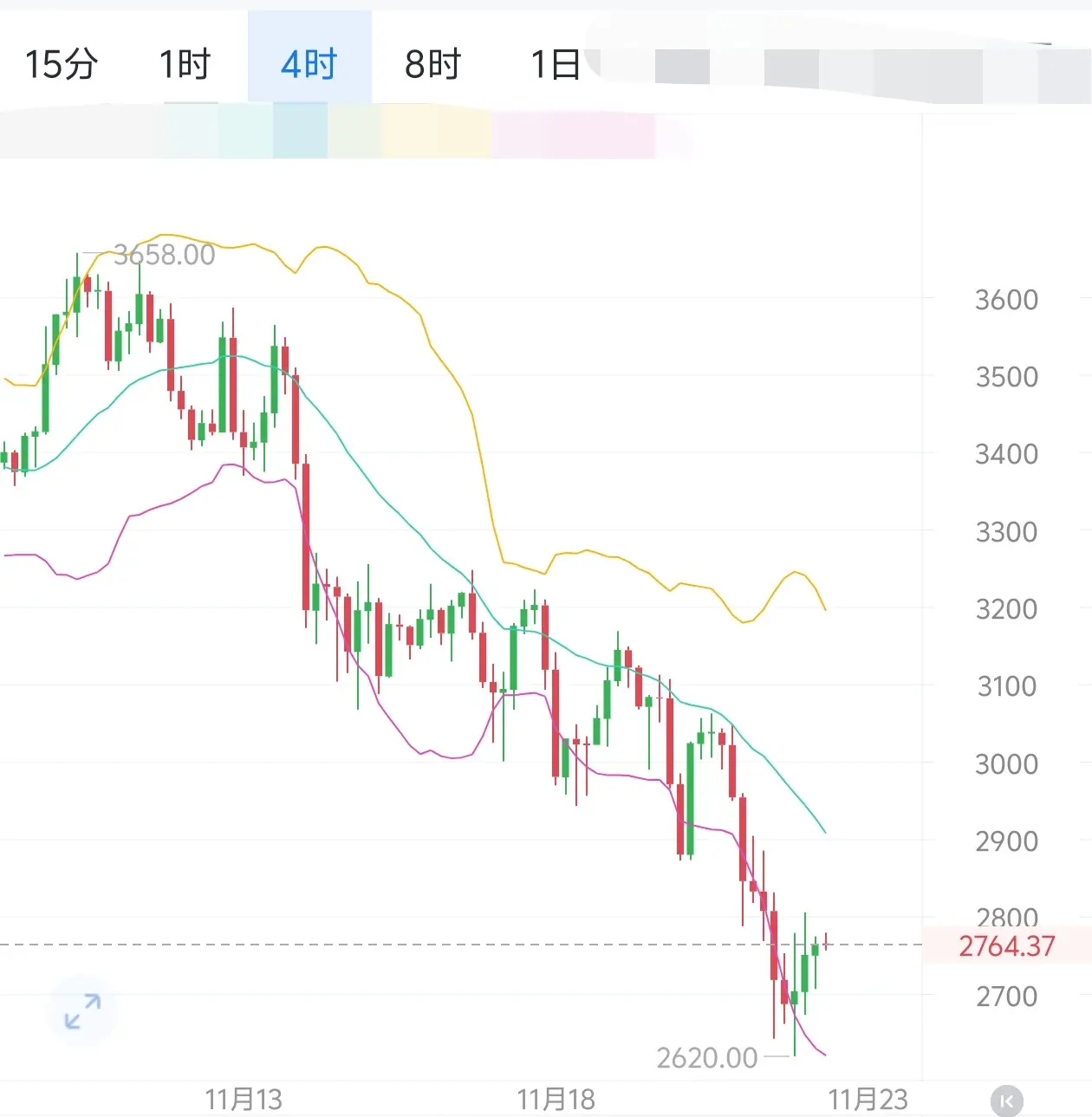Click the 3600 price axis label
The image size is (1092, 1117).
(x=1006, y=300)
